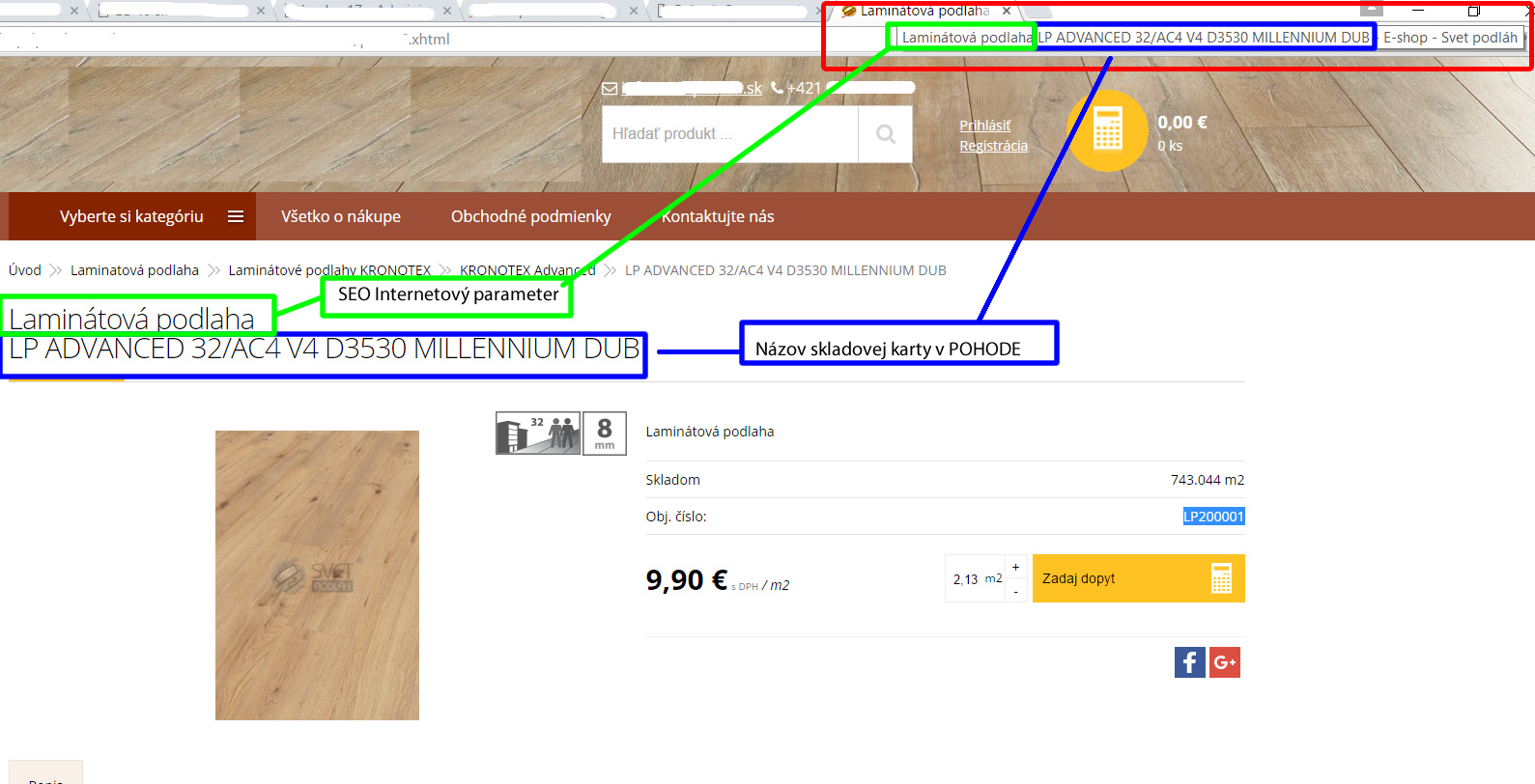Open Kontaktujte nás menu item

(x=718, y=216)
